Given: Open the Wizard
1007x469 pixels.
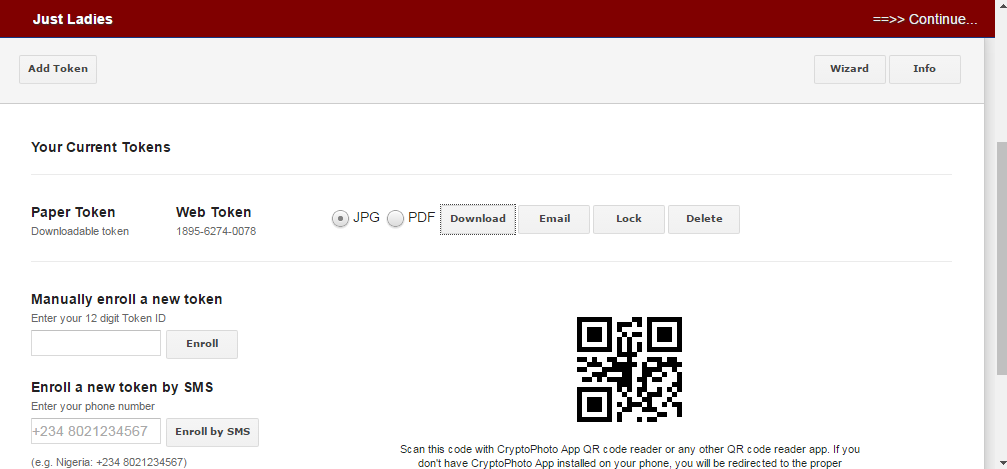Looking at the screenshot, I should click(849, 69).
